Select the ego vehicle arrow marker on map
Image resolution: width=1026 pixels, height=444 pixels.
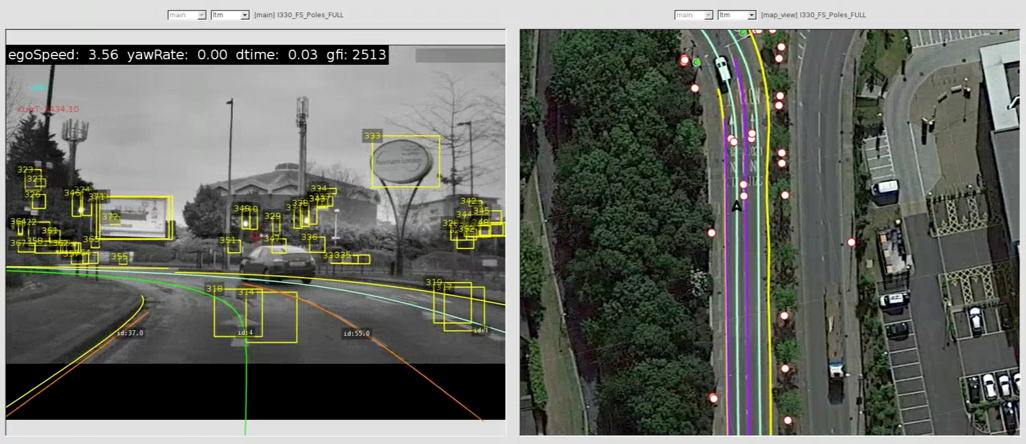[737, 206]
